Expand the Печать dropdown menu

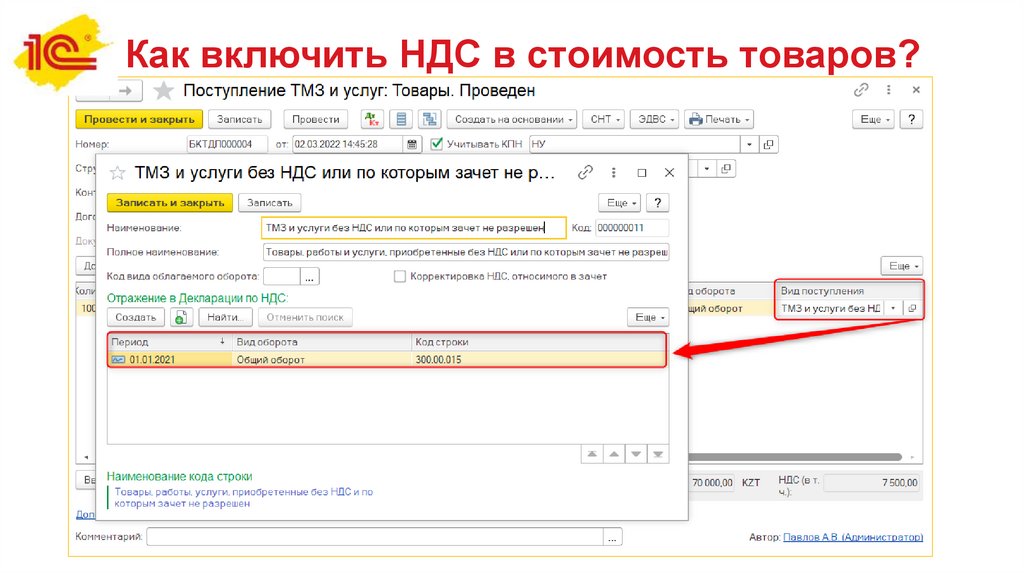coord(718,119)
